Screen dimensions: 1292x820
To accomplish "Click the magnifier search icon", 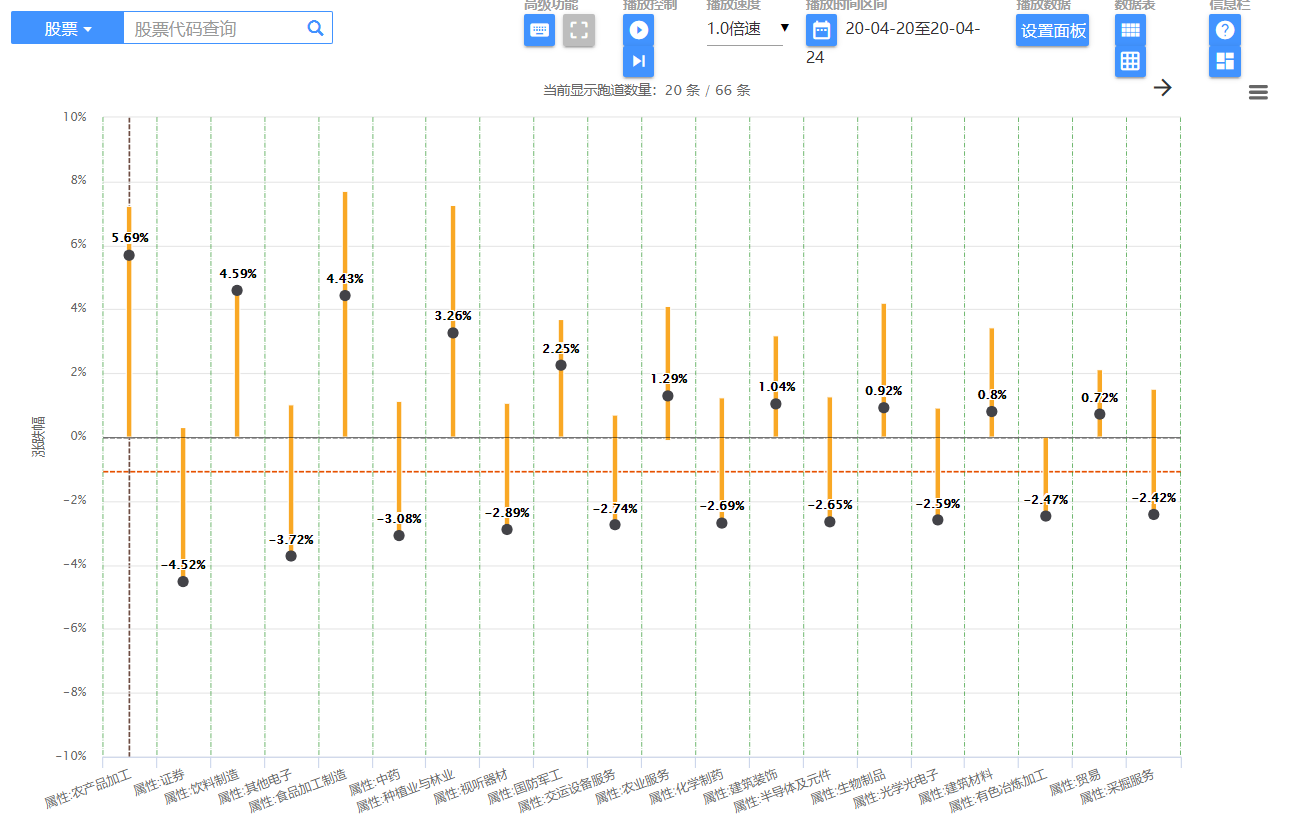I will (316, 28).
